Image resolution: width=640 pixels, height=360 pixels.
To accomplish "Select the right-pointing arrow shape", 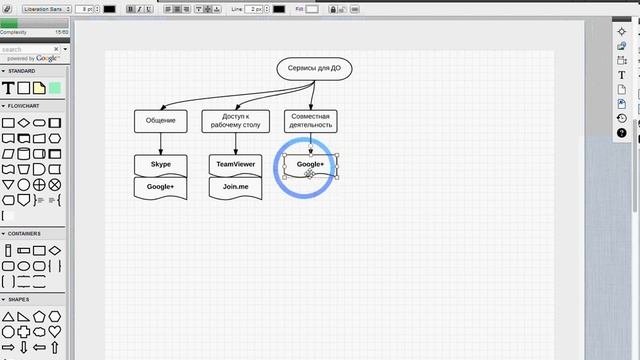I will tap(8, 347).
